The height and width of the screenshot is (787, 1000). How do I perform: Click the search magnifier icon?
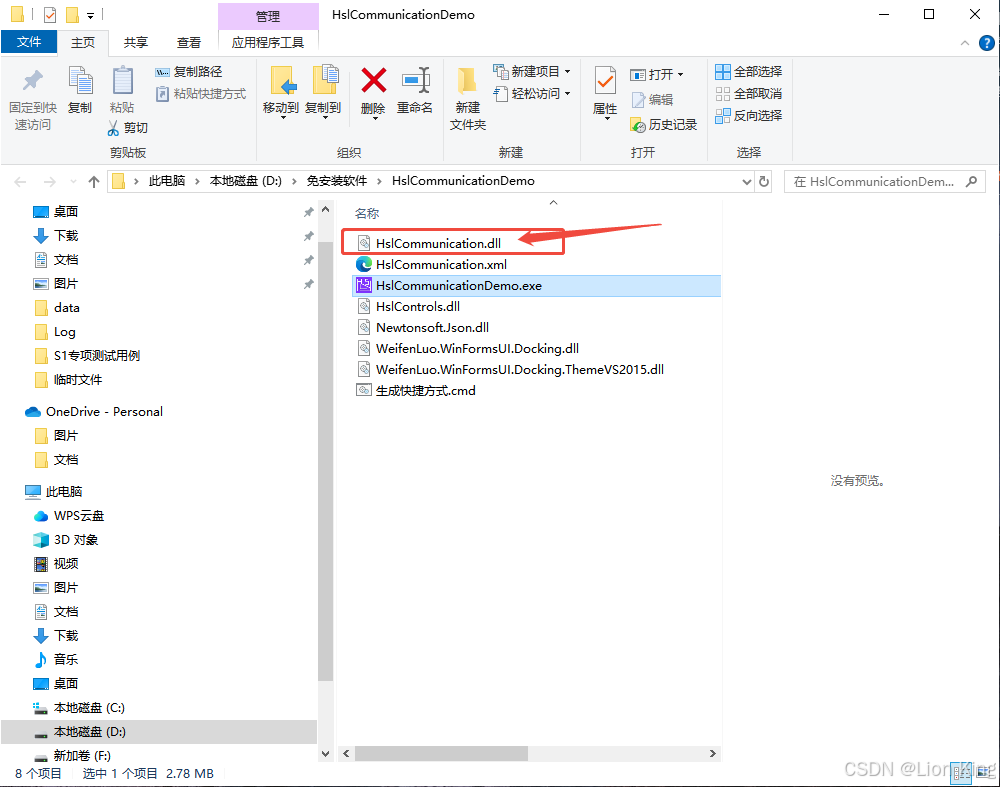click(x=971, y=182)
